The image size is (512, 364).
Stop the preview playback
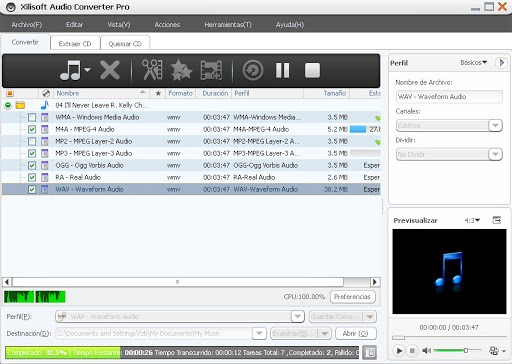pyautogui.click(x=412, y=351)
